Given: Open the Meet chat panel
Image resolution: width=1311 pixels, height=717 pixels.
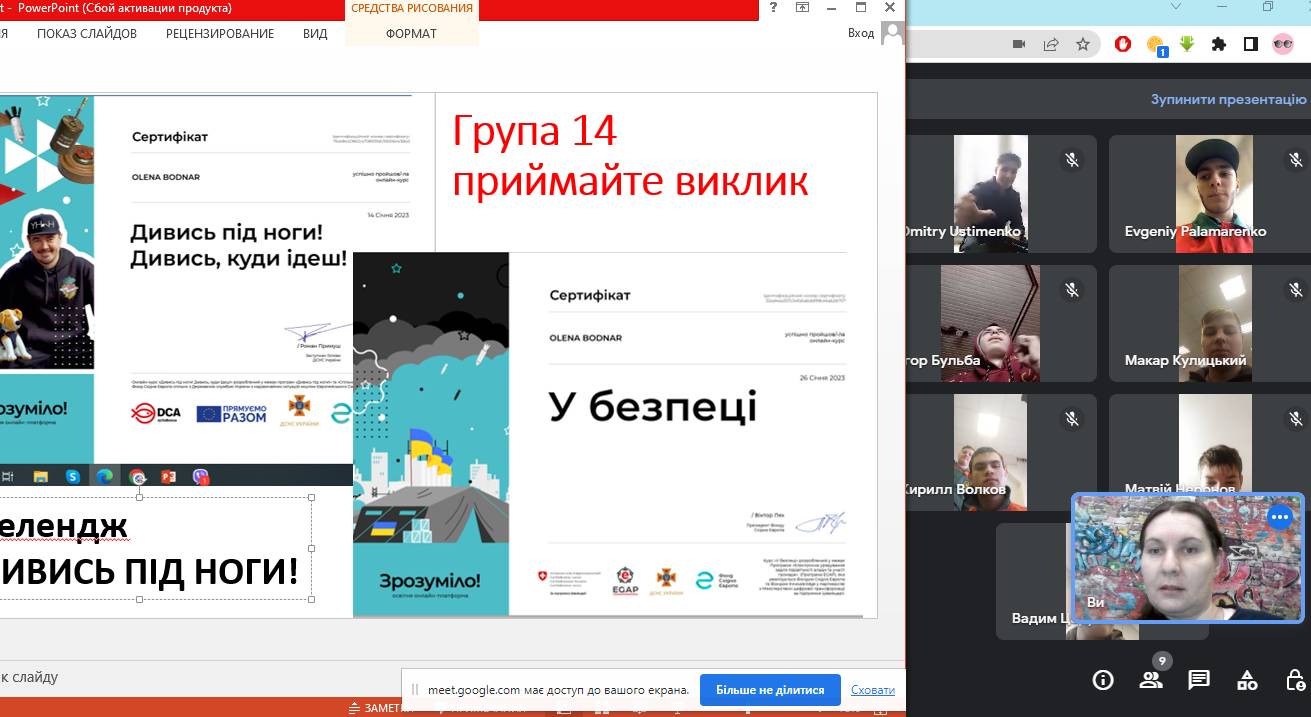Looking at the screenshot, I should tap(1199, 680).
